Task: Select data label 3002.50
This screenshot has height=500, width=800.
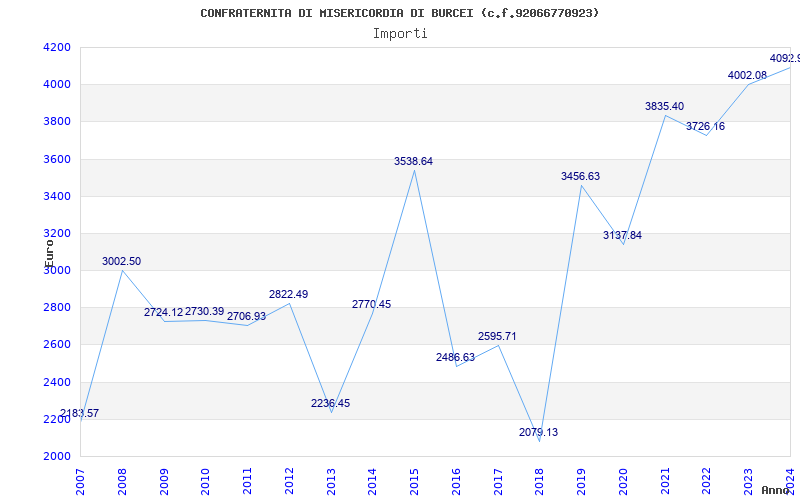Action: pos(121,261)
